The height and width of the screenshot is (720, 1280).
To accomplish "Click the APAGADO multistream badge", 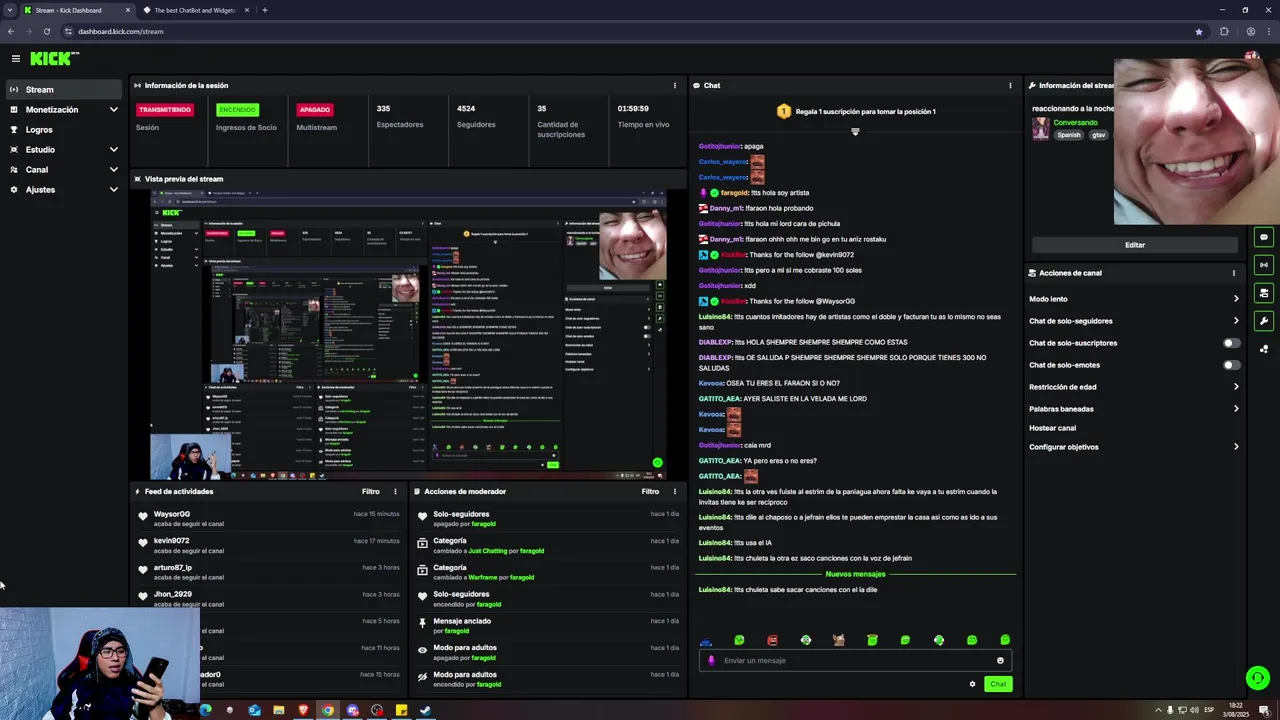I will coord(314,109).
